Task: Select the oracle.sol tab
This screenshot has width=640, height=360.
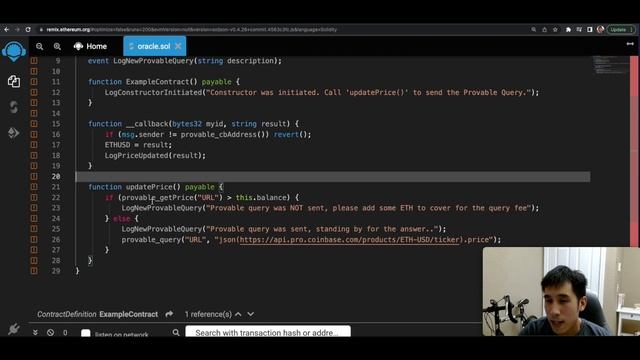Action: point(154,46)
